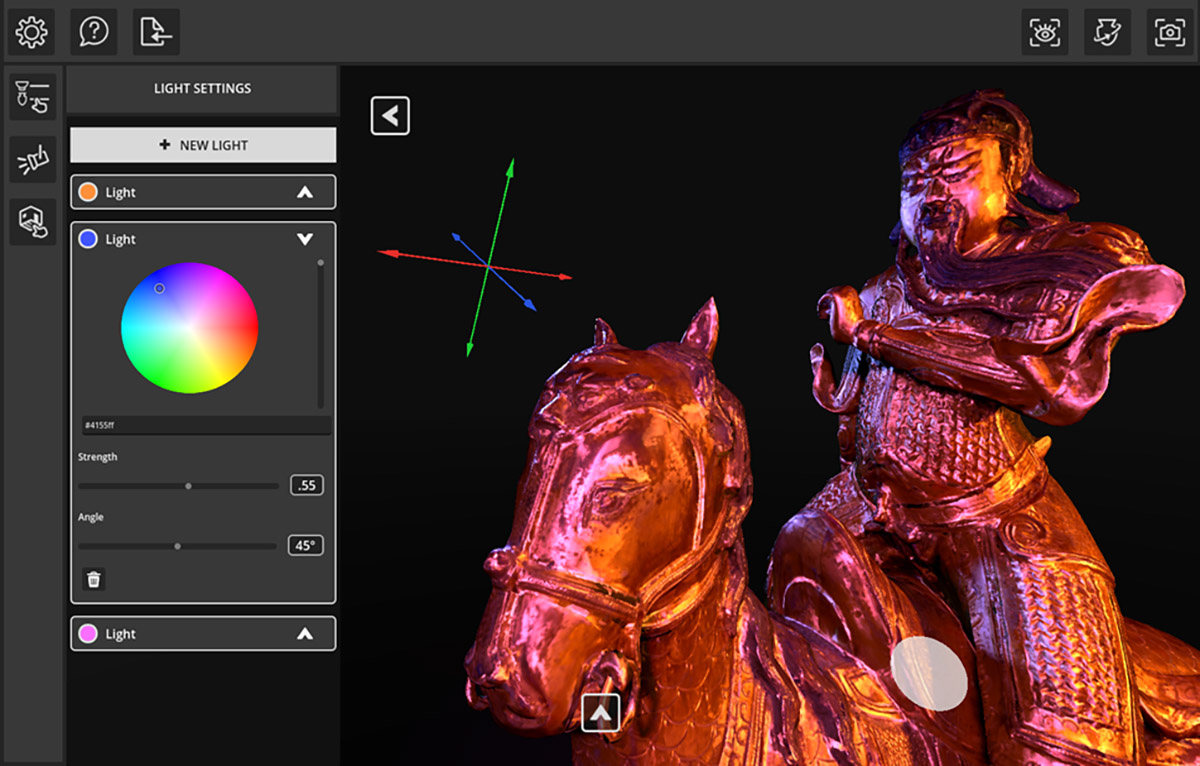Click the Light Settings panel header
Viewport: 1200px width, 766px height.
(x=202, y=89)
